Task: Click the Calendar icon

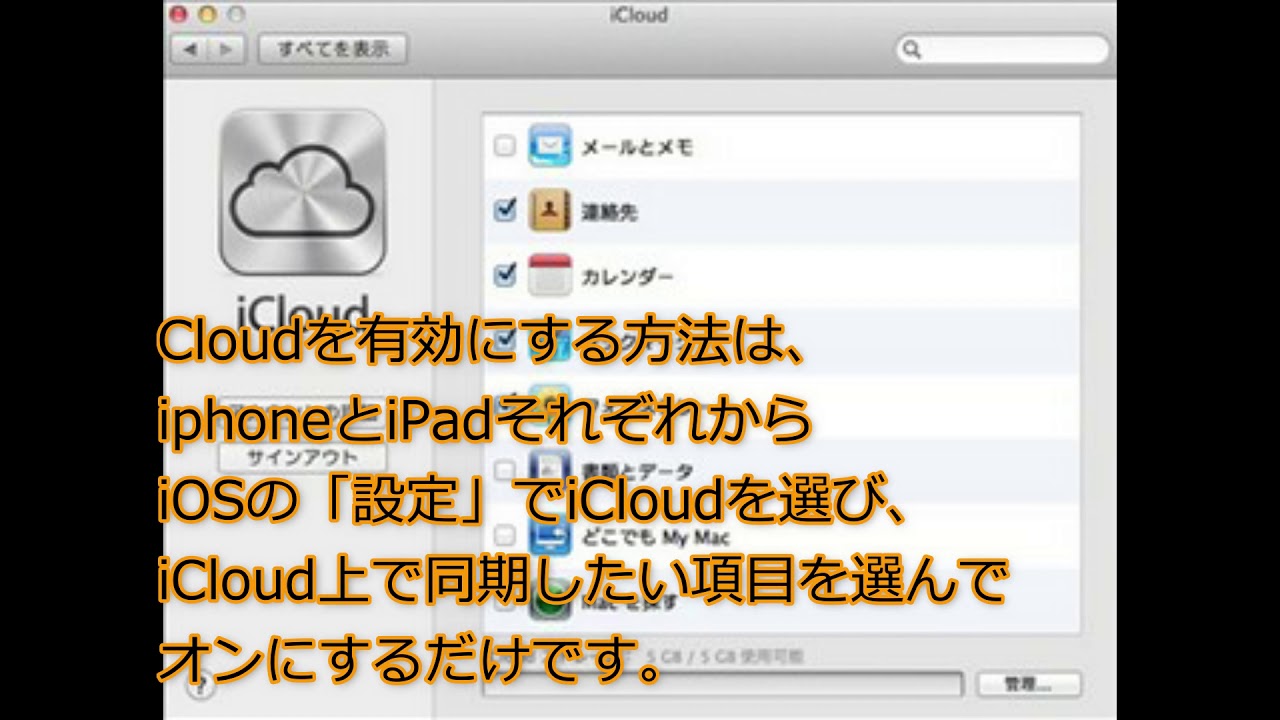Action: [549, 275]
